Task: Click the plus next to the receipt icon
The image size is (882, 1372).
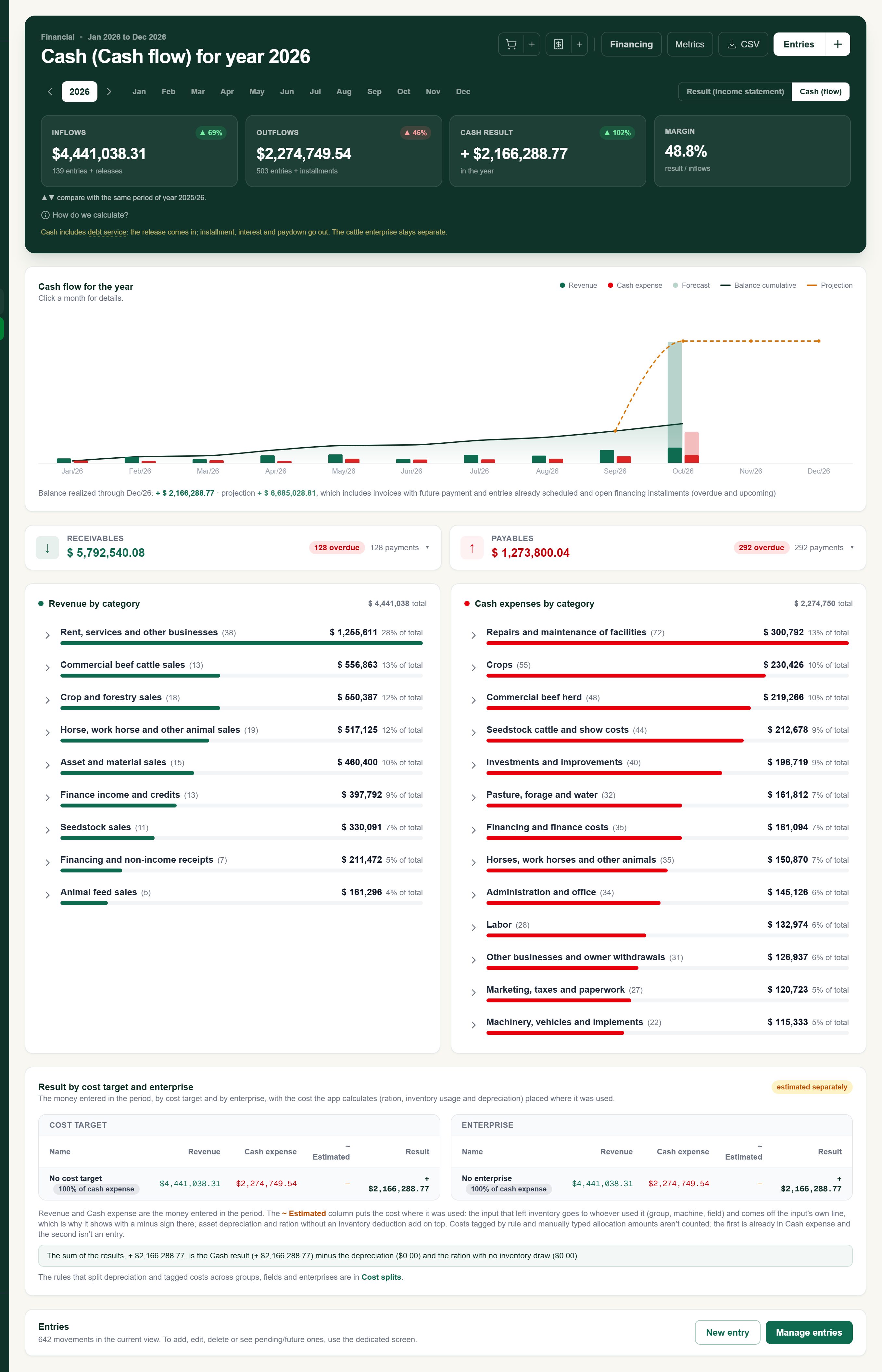Action: pos(579,44)
